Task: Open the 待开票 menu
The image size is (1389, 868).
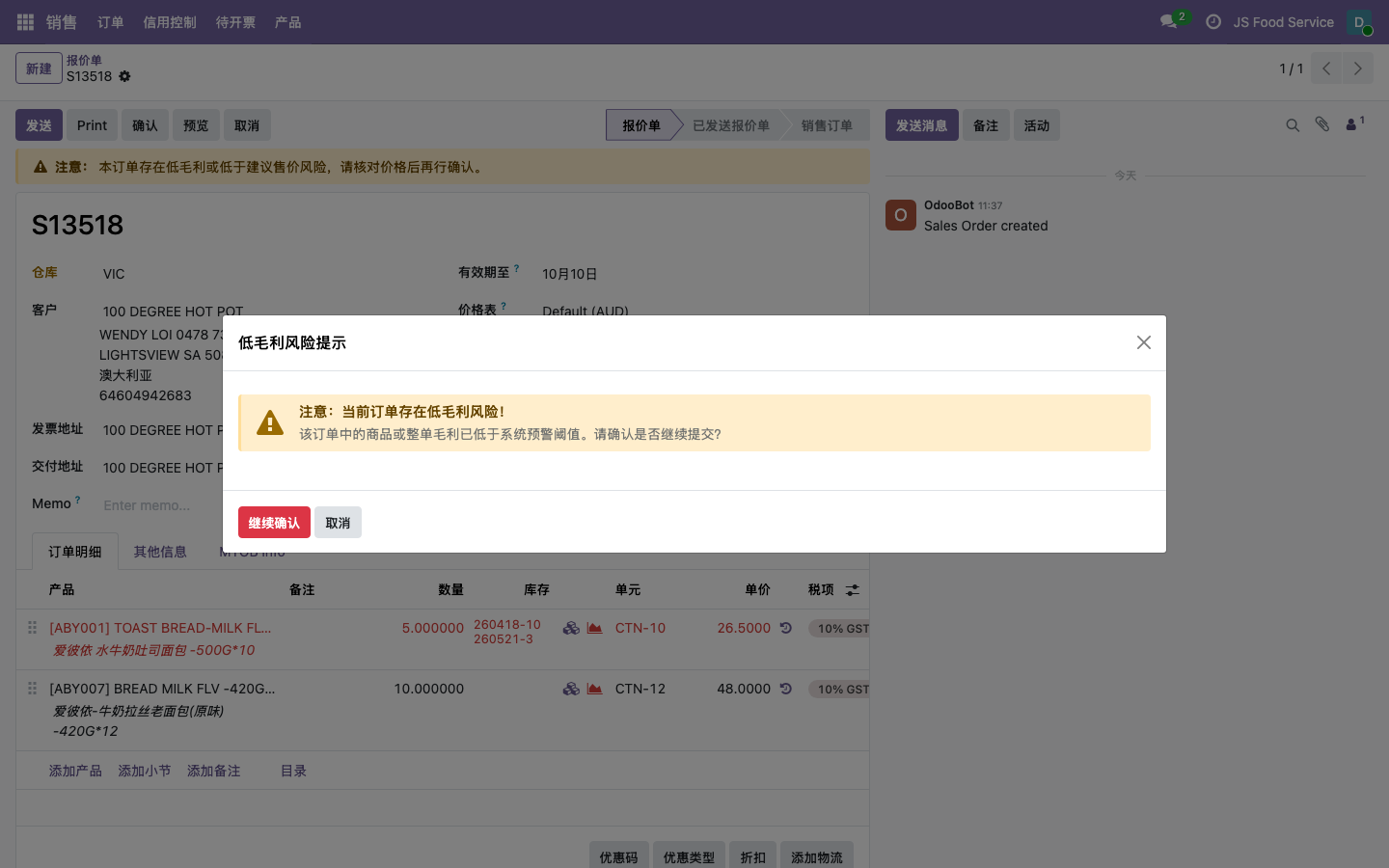Action: pos(235,21)
